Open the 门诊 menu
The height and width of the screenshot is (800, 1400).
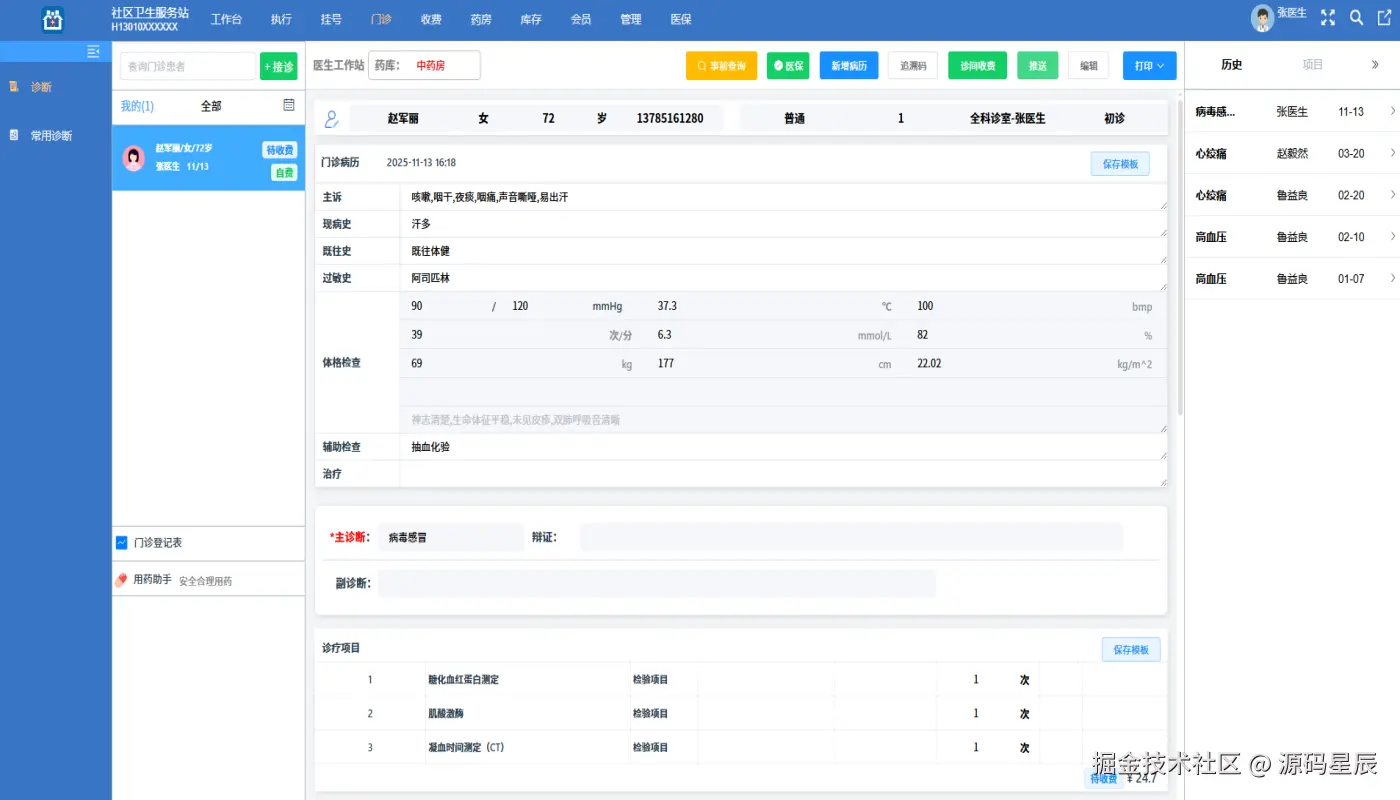[381, 19]
